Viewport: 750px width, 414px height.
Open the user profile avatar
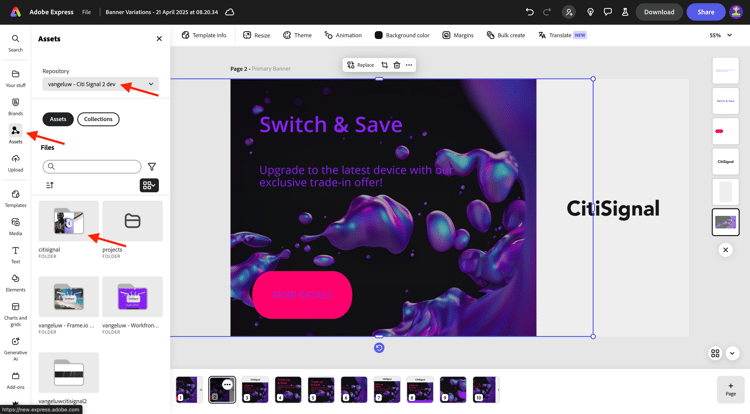736,12
